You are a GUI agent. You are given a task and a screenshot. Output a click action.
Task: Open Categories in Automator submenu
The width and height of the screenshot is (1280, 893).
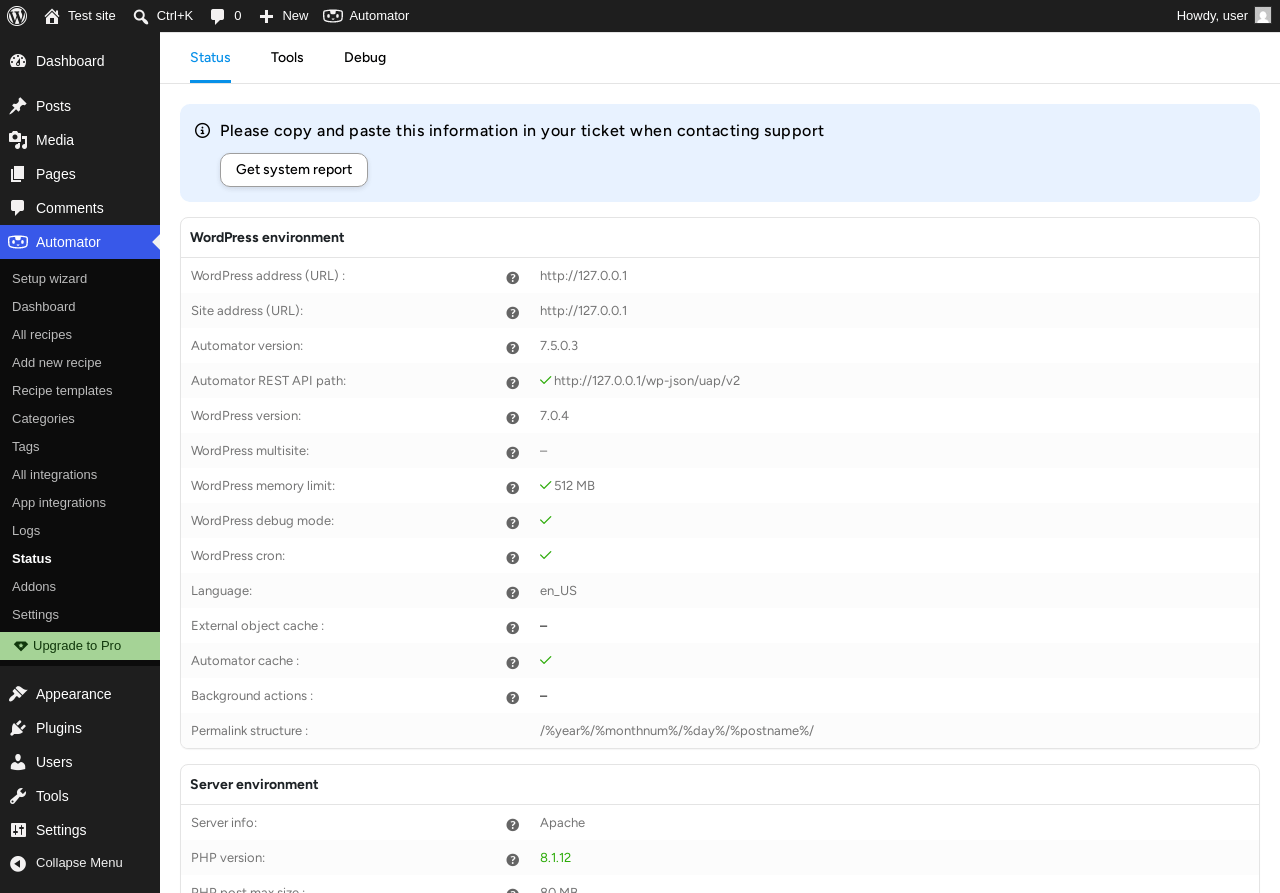click(80, 418)
